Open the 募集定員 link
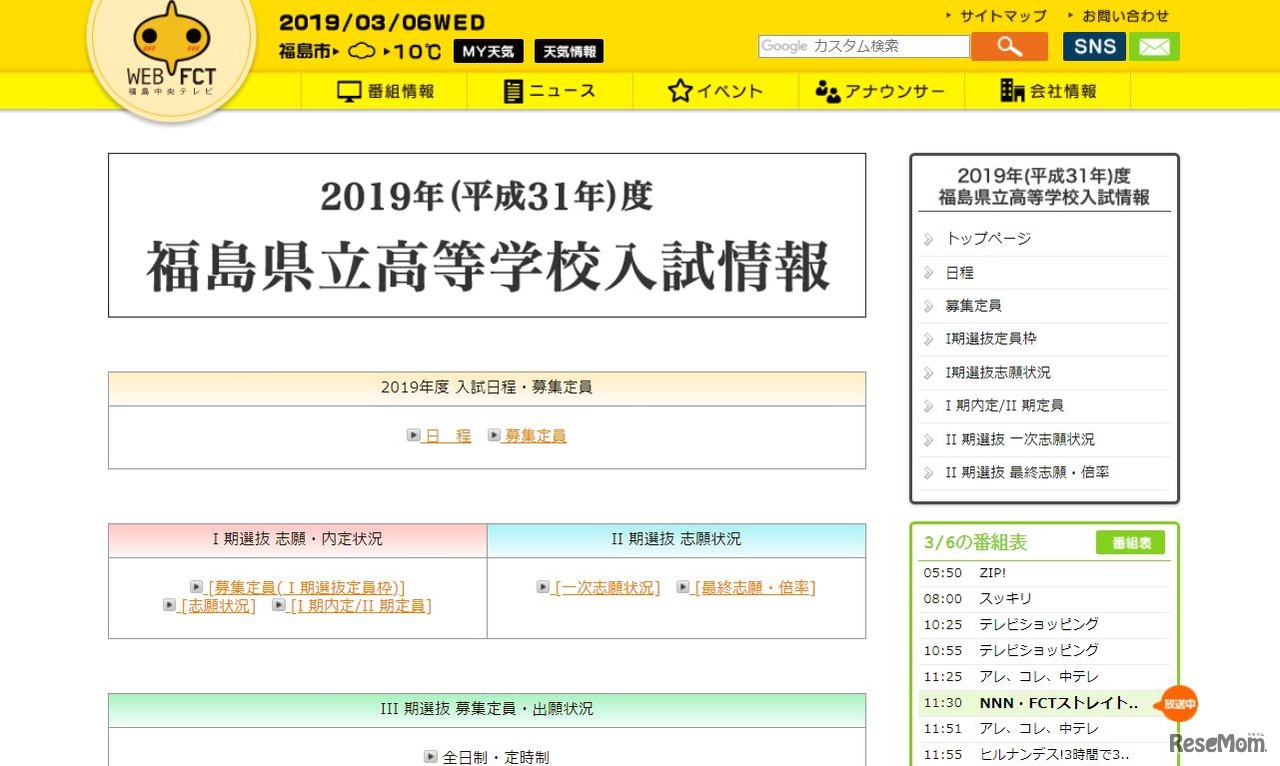The width and height of the screenshot is (1280, 766). tap(533, 435)
